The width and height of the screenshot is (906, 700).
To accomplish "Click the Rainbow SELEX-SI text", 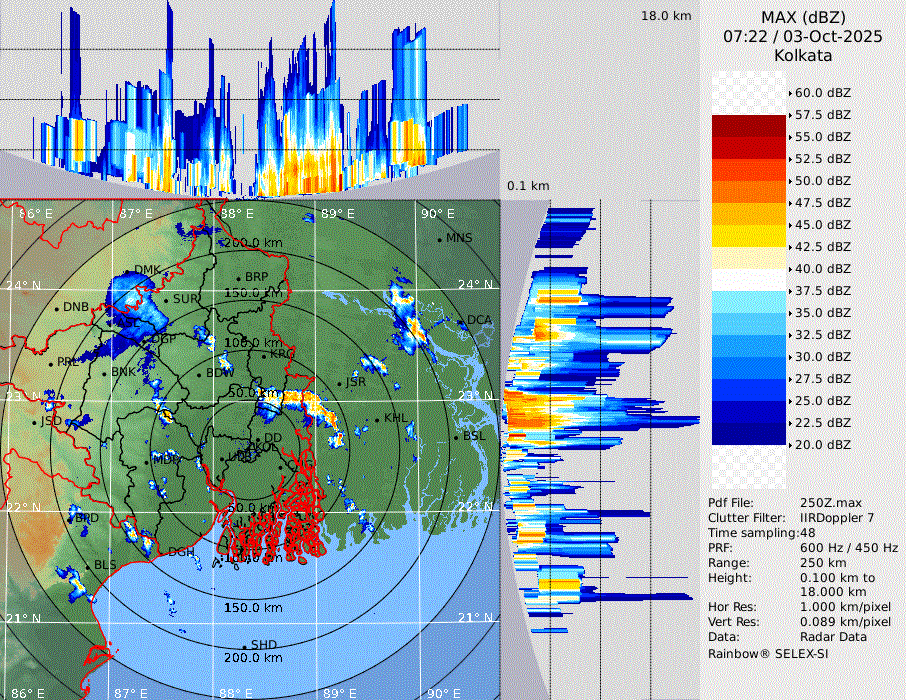I will (768, 653).
